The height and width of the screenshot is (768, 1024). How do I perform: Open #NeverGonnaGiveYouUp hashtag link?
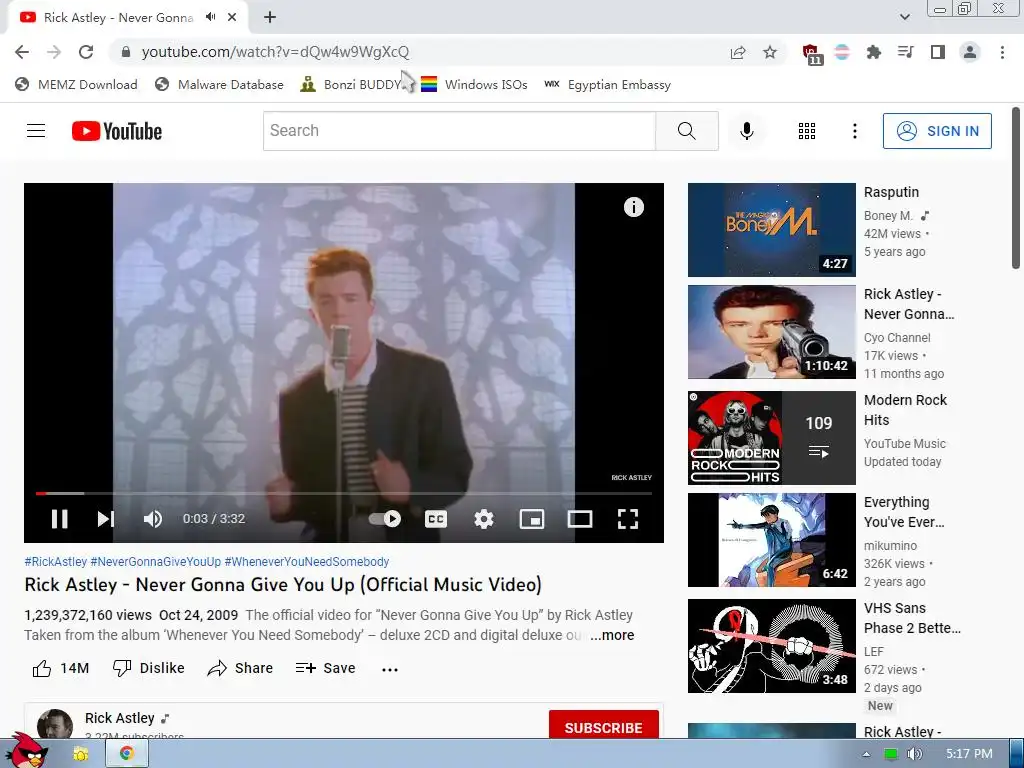click(x=155, y=562)
